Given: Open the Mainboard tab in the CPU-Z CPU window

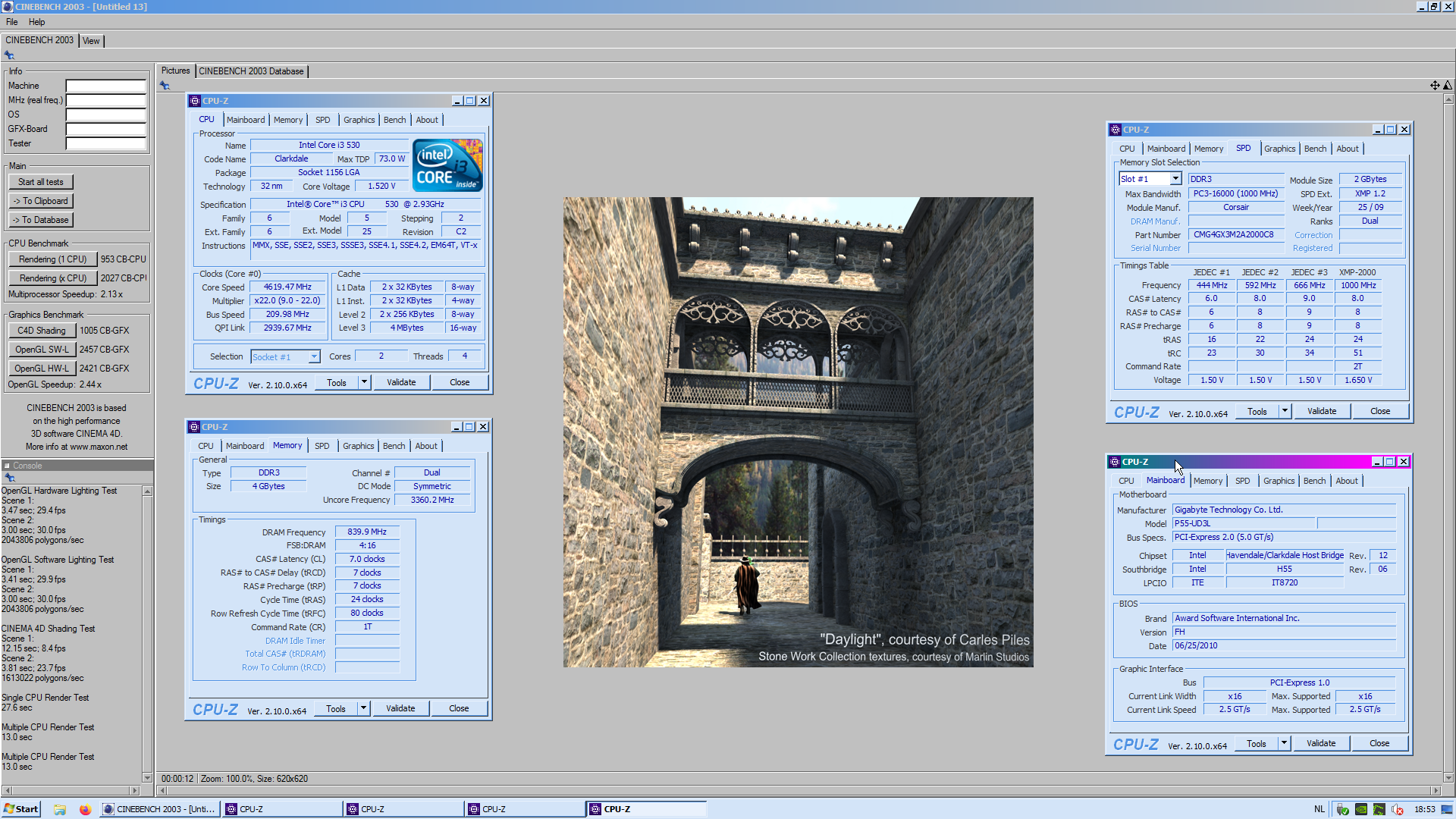Looking at the screenshot, I should tap(246, 120).
